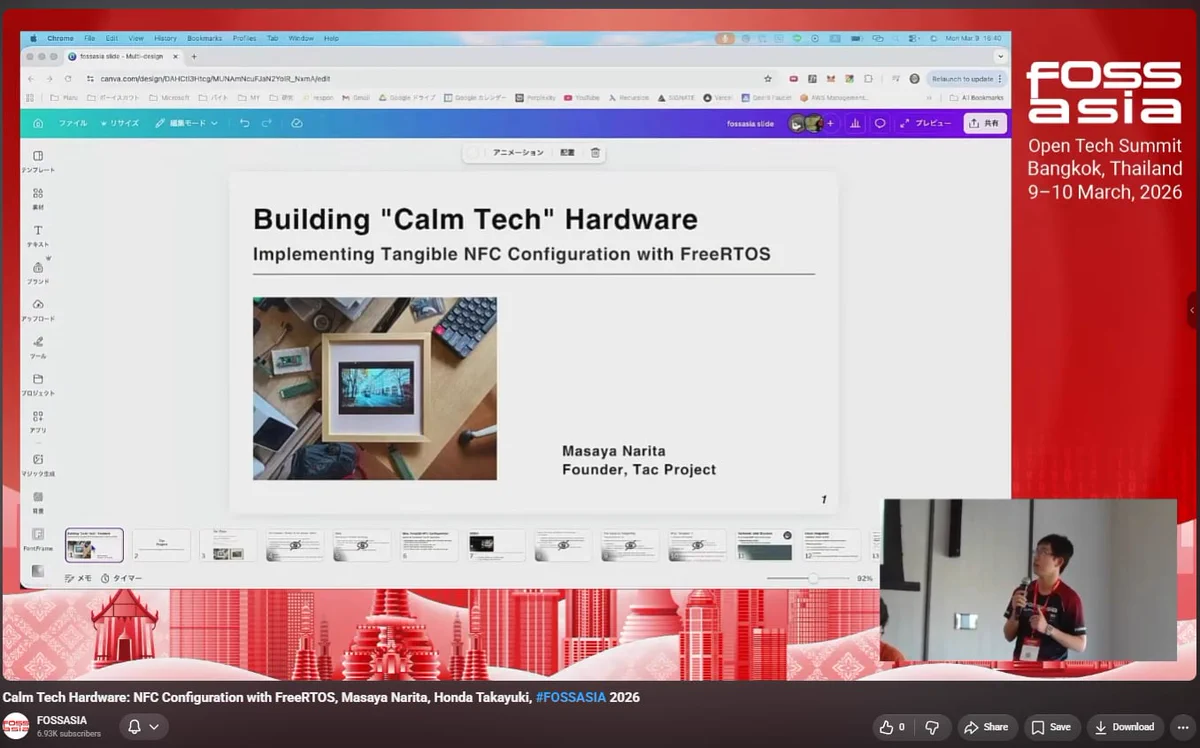Select slide thumbnail 11 in the filmstrip
Screen dimensions: 1200x748
764,545
